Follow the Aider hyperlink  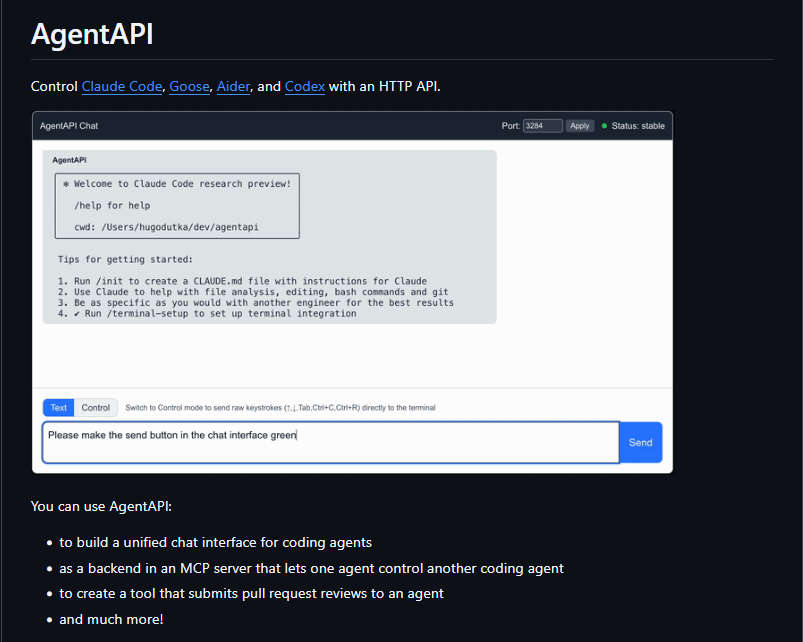[x=233, y=86]
